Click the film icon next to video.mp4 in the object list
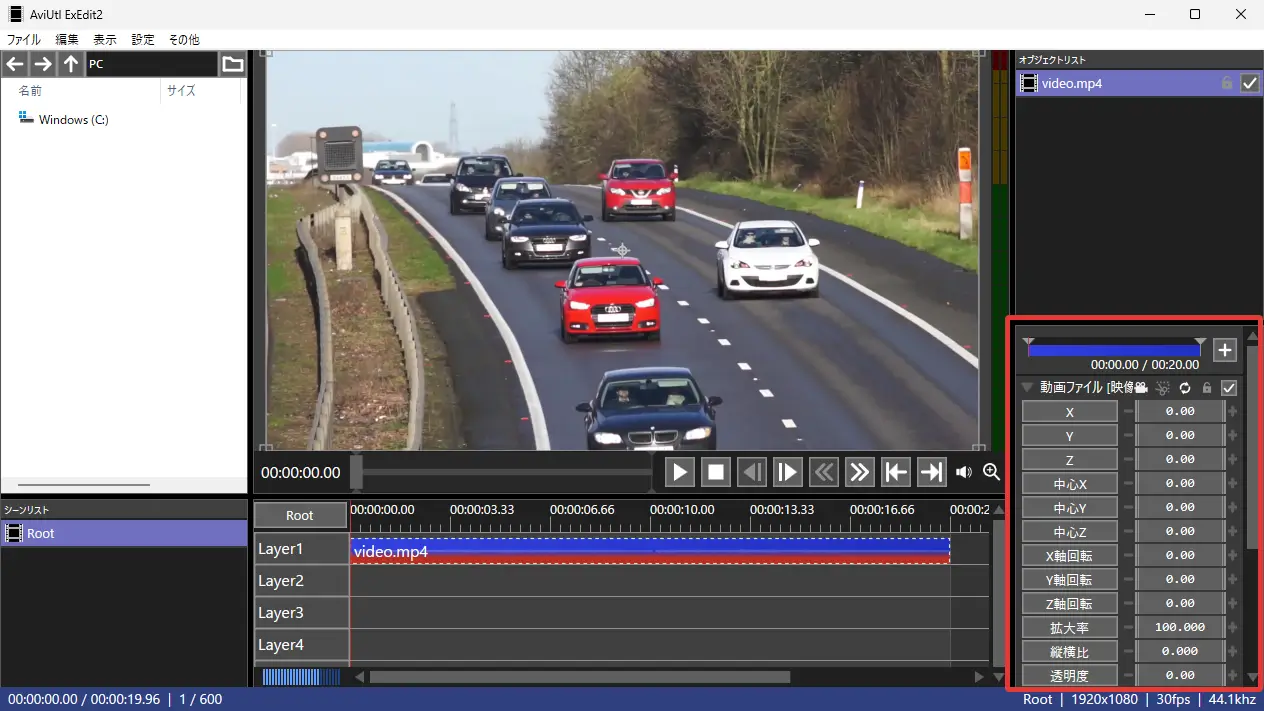Screen dimensions: 1264x711 pos(1029,84)
